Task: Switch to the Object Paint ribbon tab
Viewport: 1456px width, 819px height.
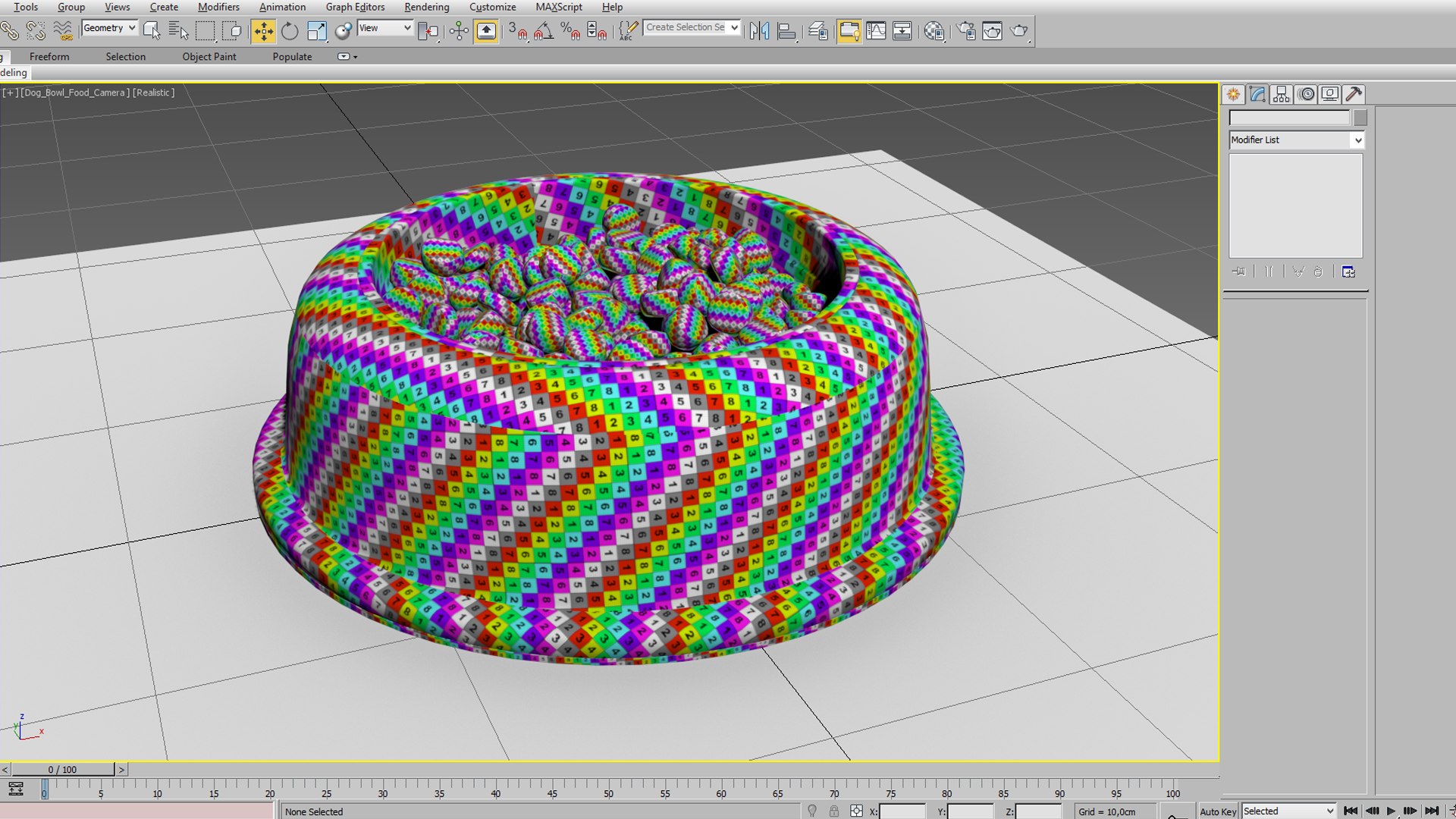Action: 209,57
